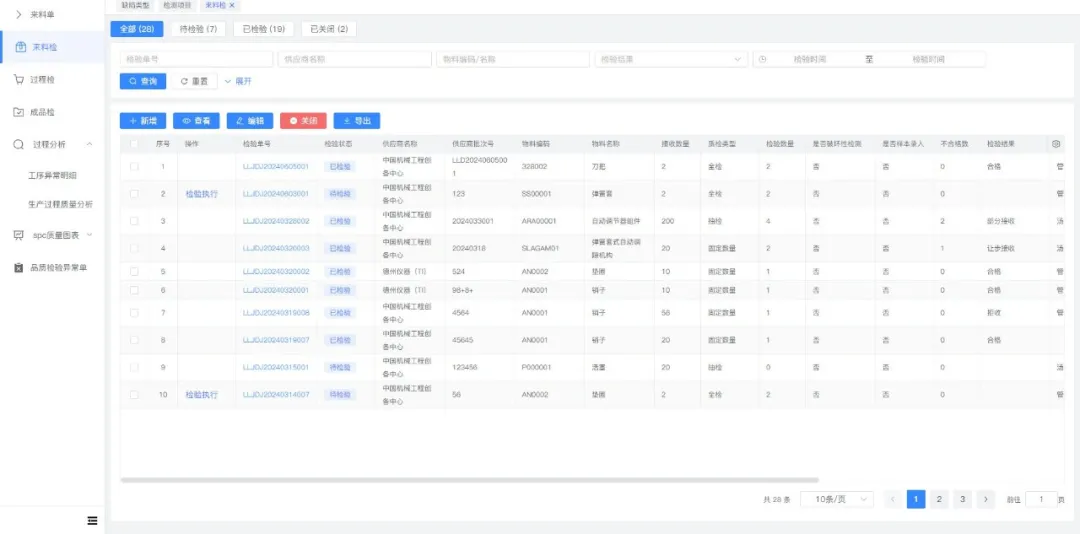Viewport: 1080px width, 534px height.
Task: Open the 检验结果 dropdown filter
Action: click(x=670, y=59)
